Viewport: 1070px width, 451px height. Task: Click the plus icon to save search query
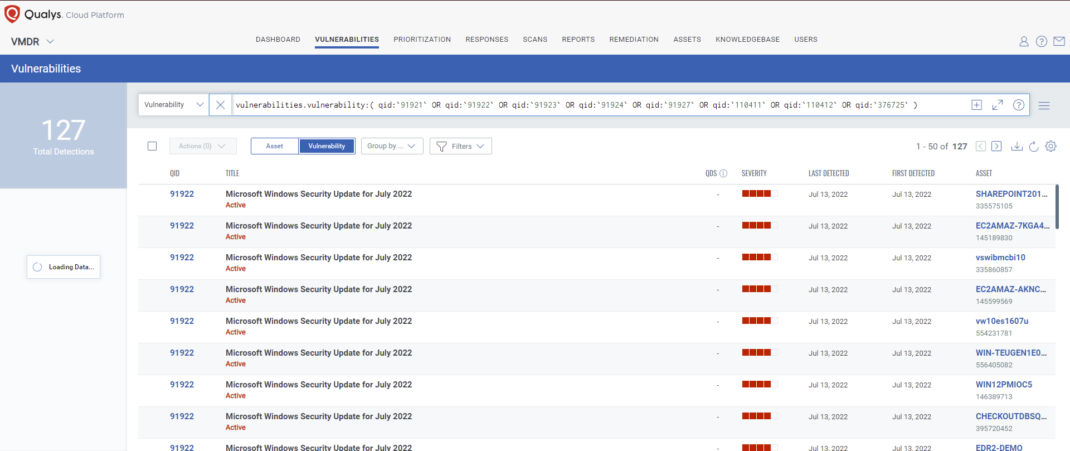[977, 105]
